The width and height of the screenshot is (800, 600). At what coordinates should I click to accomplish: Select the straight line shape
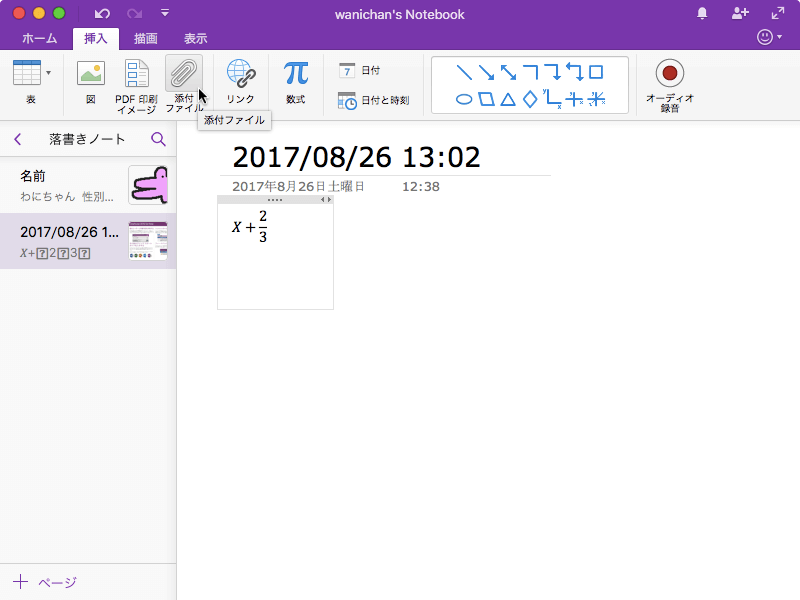pyautogui.click(x=464, y=72)
